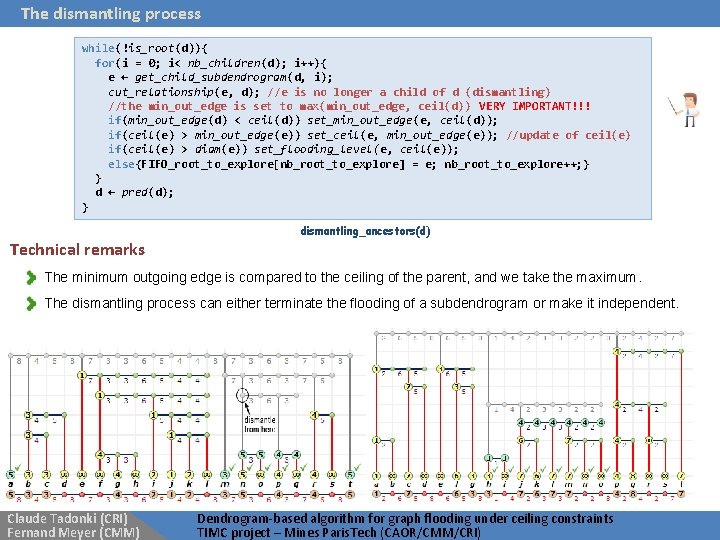This screenshot has height=540, width=720.
Task: Select the code line 'while(!is_root(d)){'
Action: click(x=145, y=48)
